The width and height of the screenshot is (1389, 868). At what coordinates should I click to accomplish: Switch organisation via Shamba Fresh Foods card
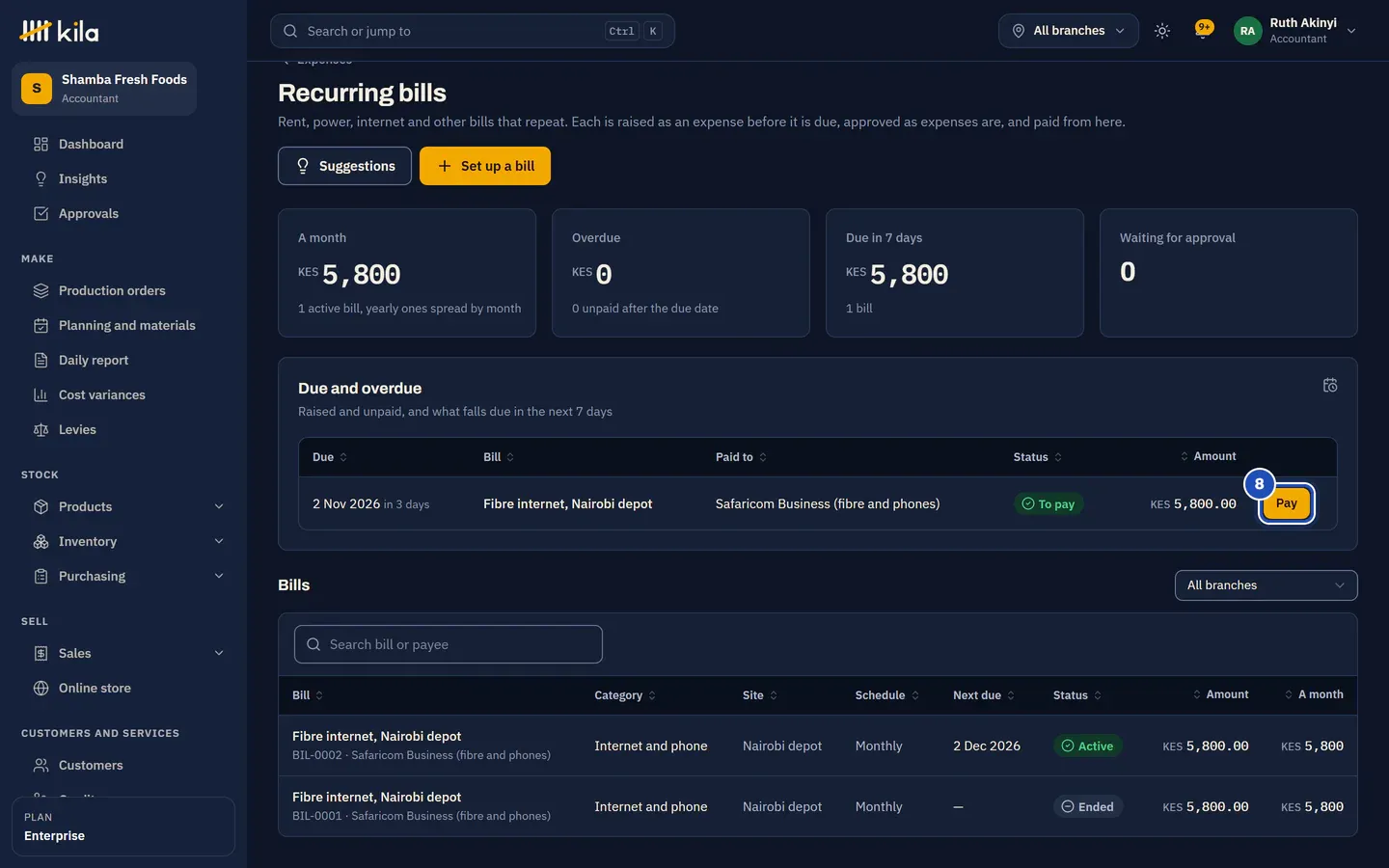pos(104,89)
